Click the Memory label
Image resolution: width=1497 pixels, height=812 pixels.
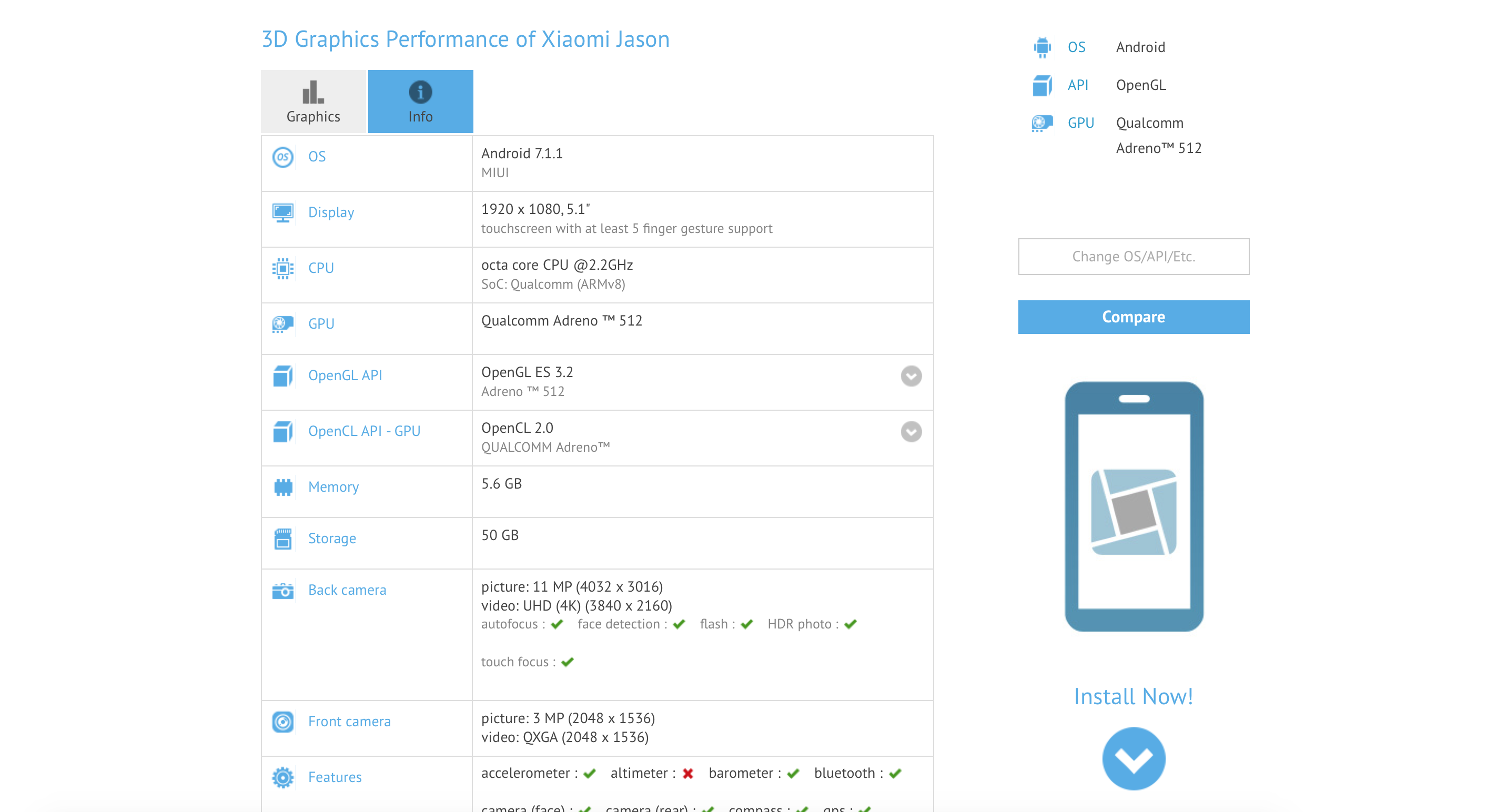point(333,488)
